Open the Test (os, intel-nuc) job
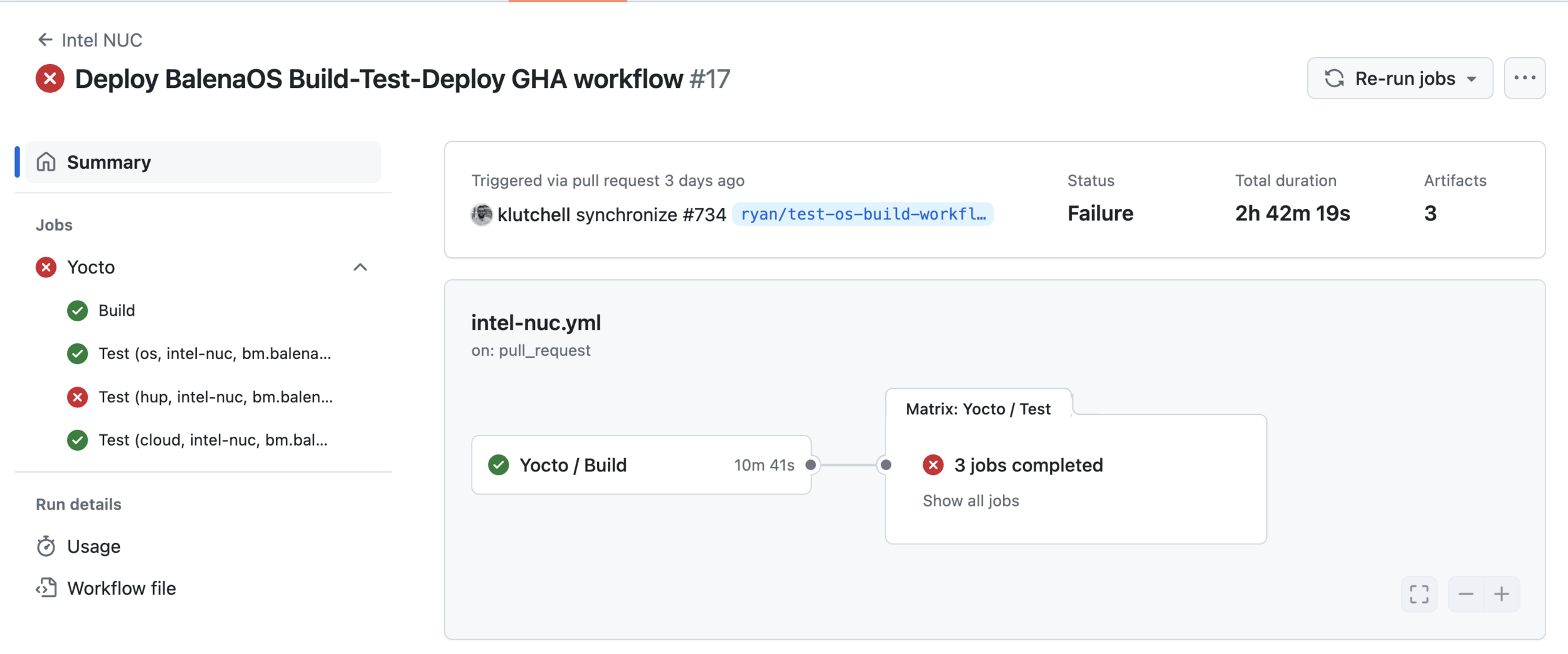1568x654 pixels. (x=215, y=353)
